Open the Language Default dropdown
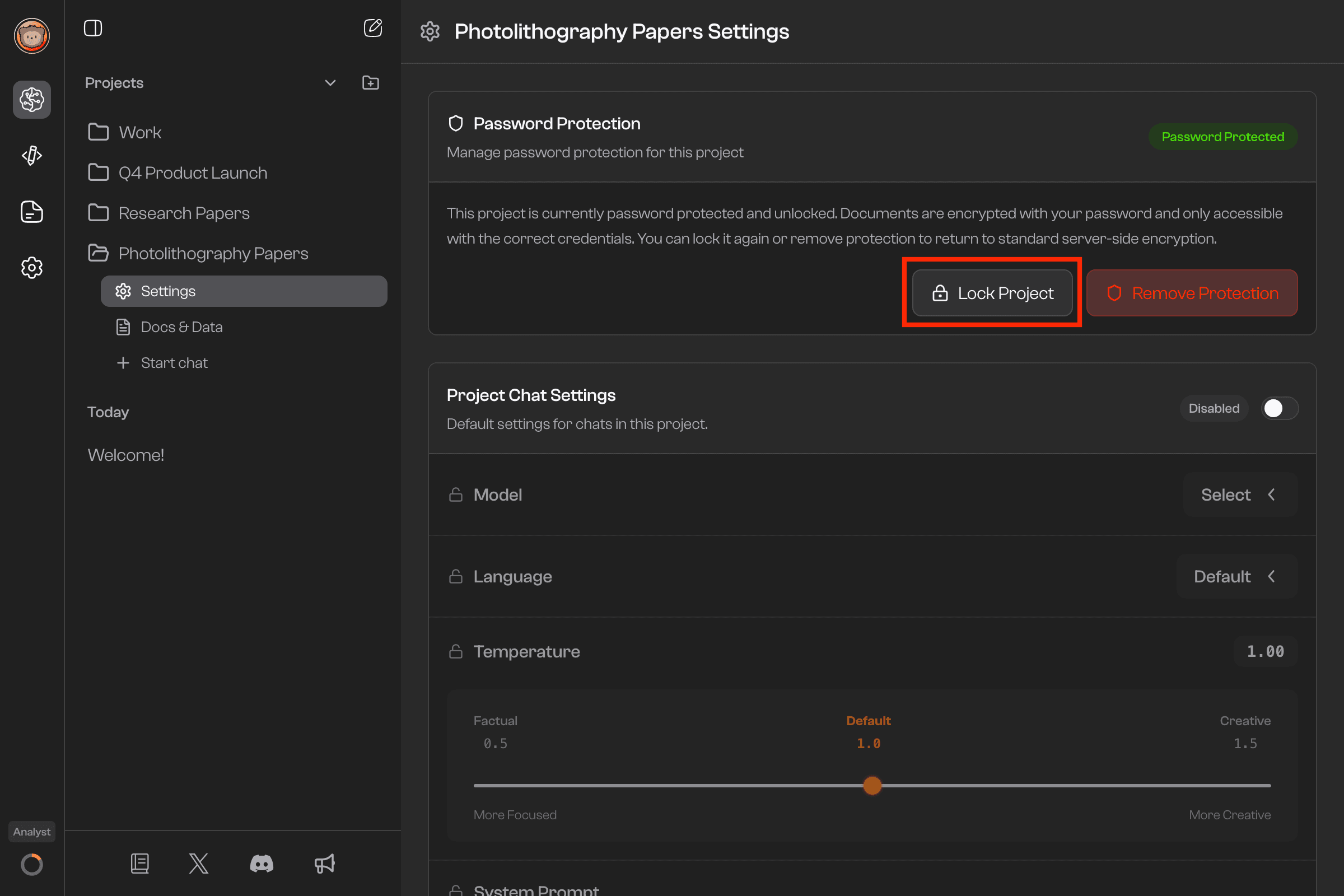This screenshot has height=896, width=1344. coord(1236,576)
